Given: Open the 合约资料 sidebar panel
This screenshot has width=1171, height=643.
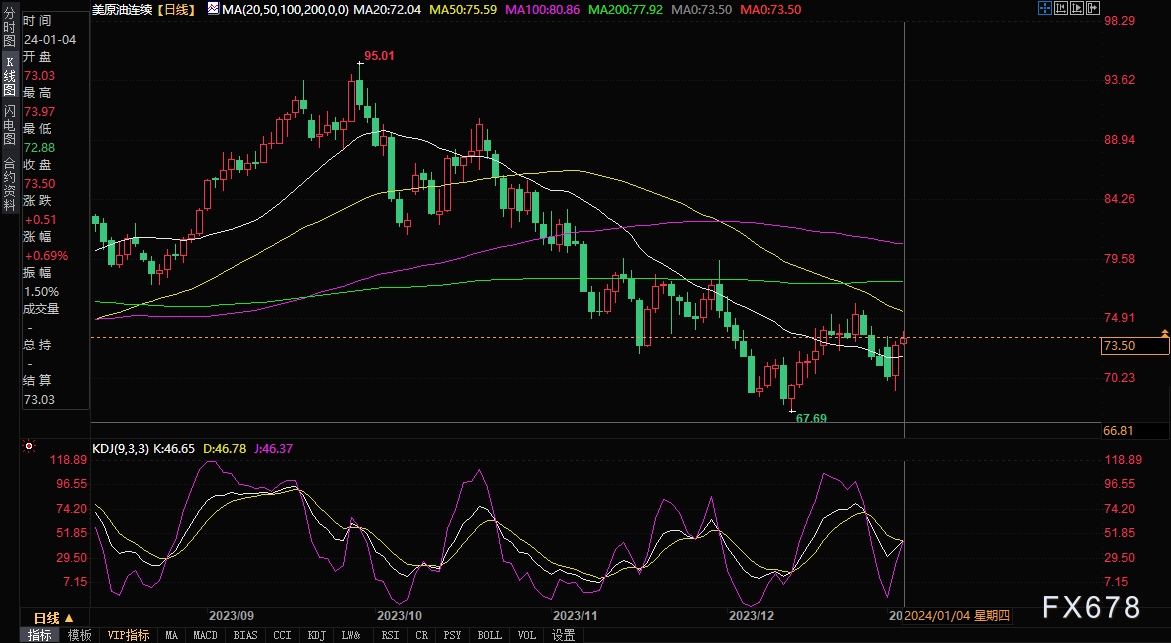Looking at the screenshot, I should click(10, 184).
